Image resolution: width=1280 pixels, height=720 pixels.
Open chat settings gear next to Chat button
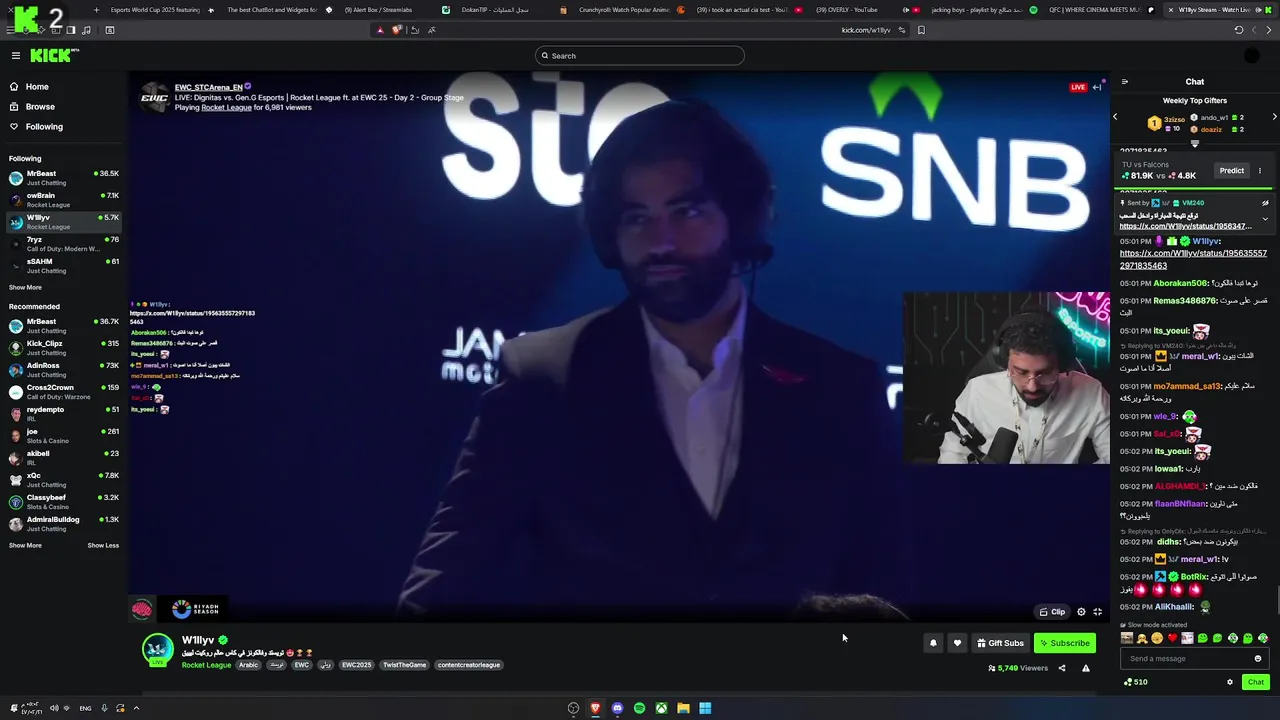click(x=1230, y=682)
